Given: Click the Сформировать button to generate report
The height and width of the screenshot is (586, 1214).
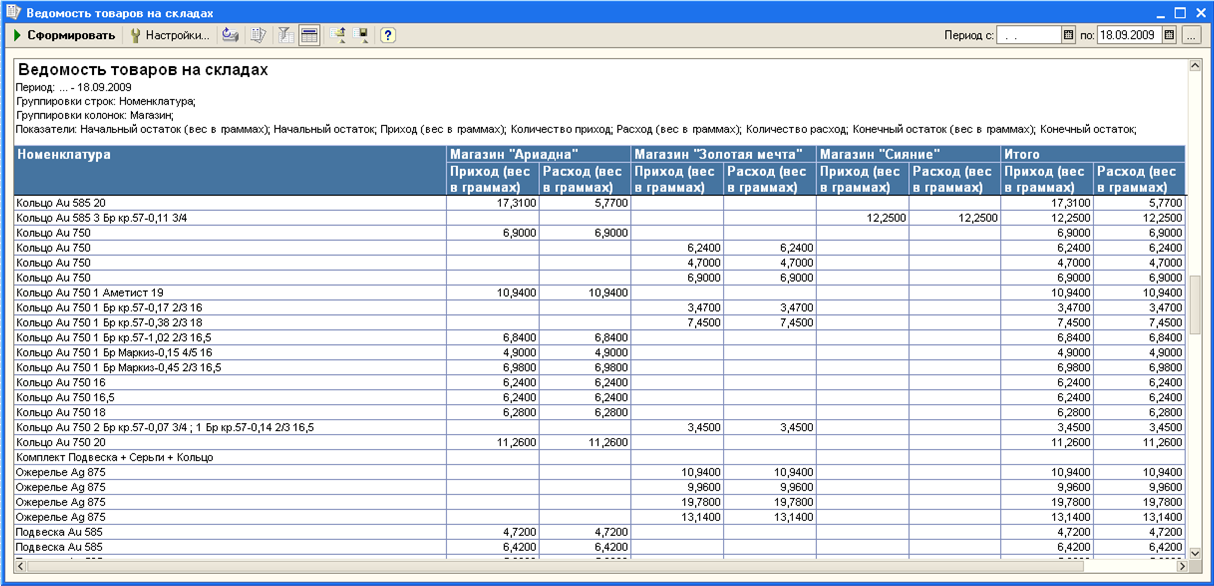Looking at the screenshot, I should [64, 35].
